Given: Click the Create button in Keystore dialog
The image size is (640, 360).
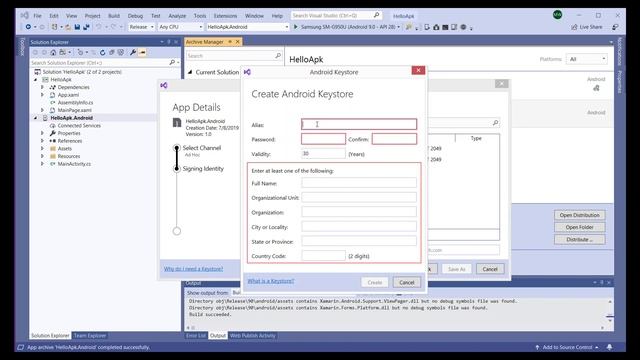Looking at the screenshot, I should click(x=375, y=282).
